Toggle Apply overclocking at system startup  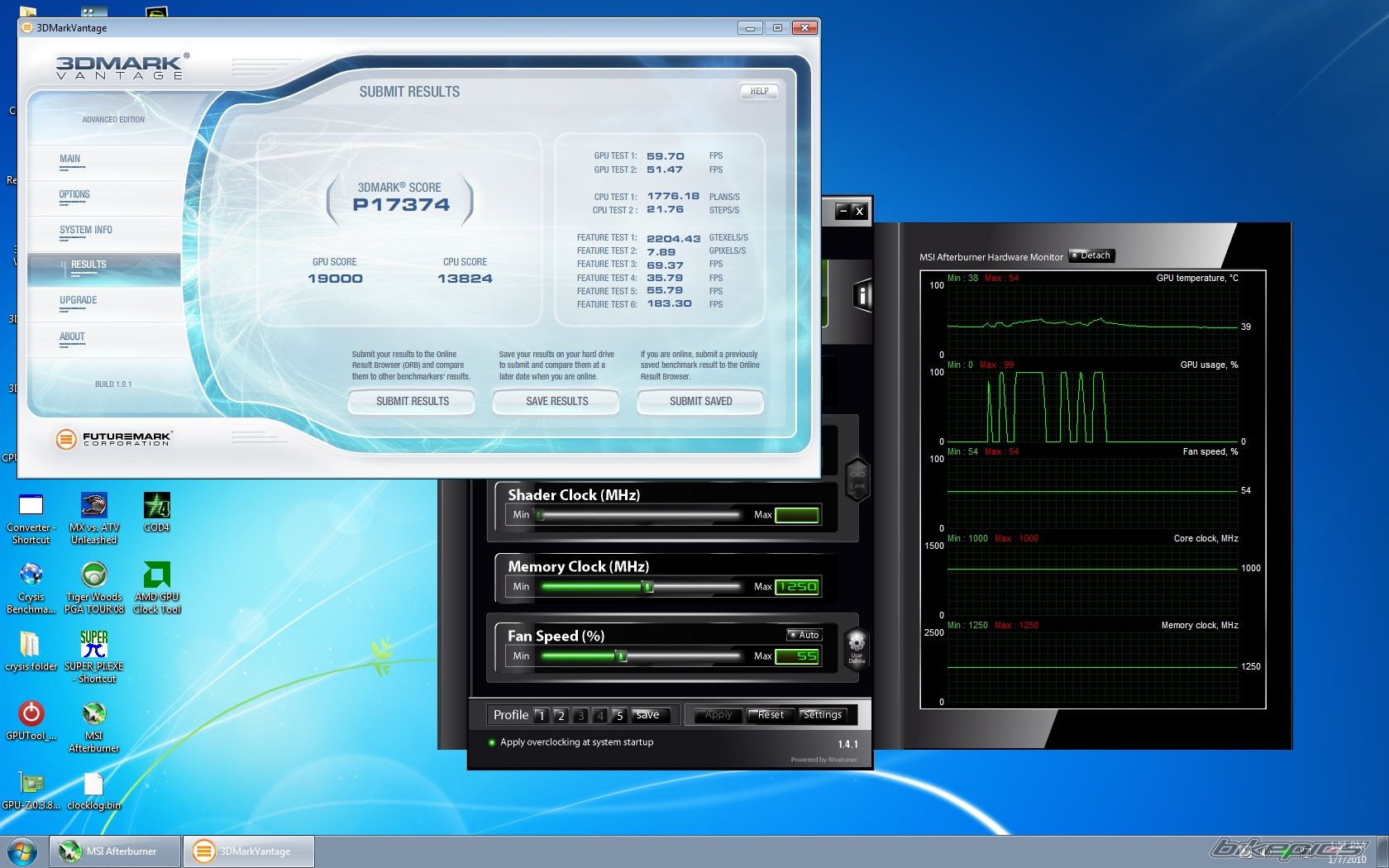[492, 742]
